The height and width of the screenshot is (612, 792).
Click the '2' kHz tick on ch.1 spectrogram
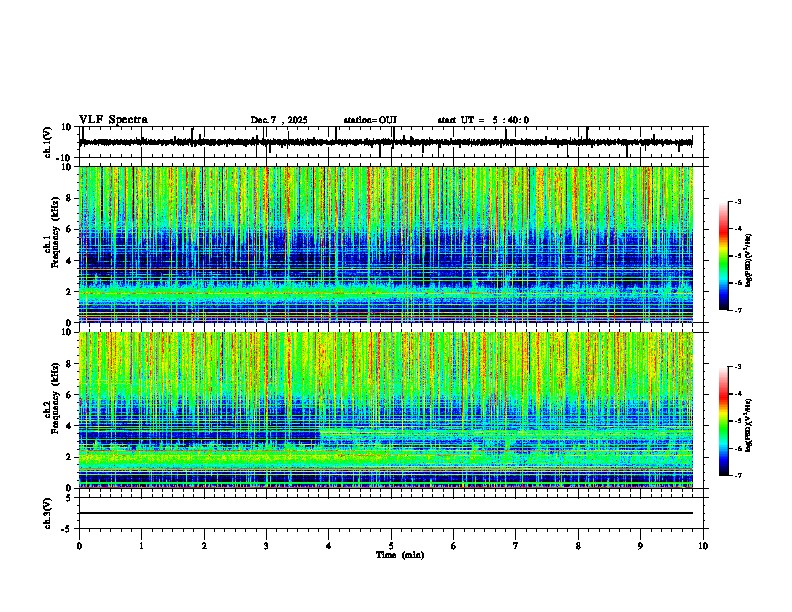coord(70,292)
